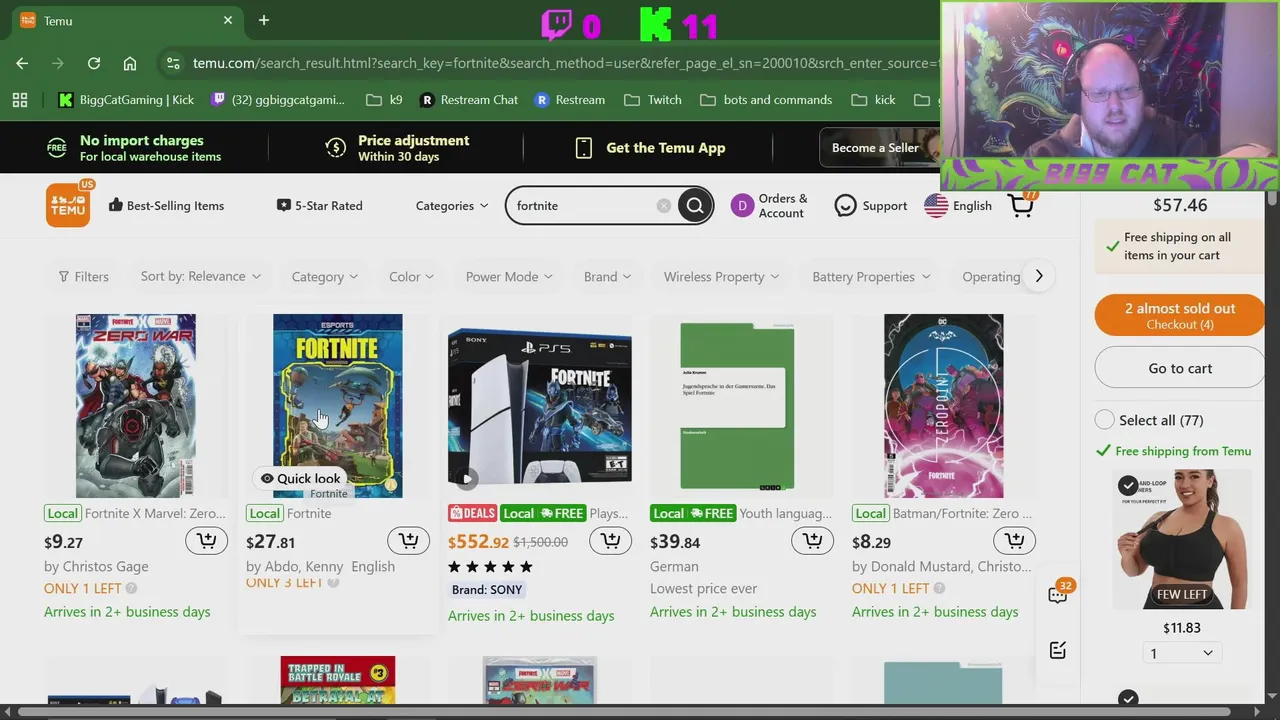1280x720 pixels.
Task: Open the Batman Zero Point comic thumbnail
Action: coord(943,405)
